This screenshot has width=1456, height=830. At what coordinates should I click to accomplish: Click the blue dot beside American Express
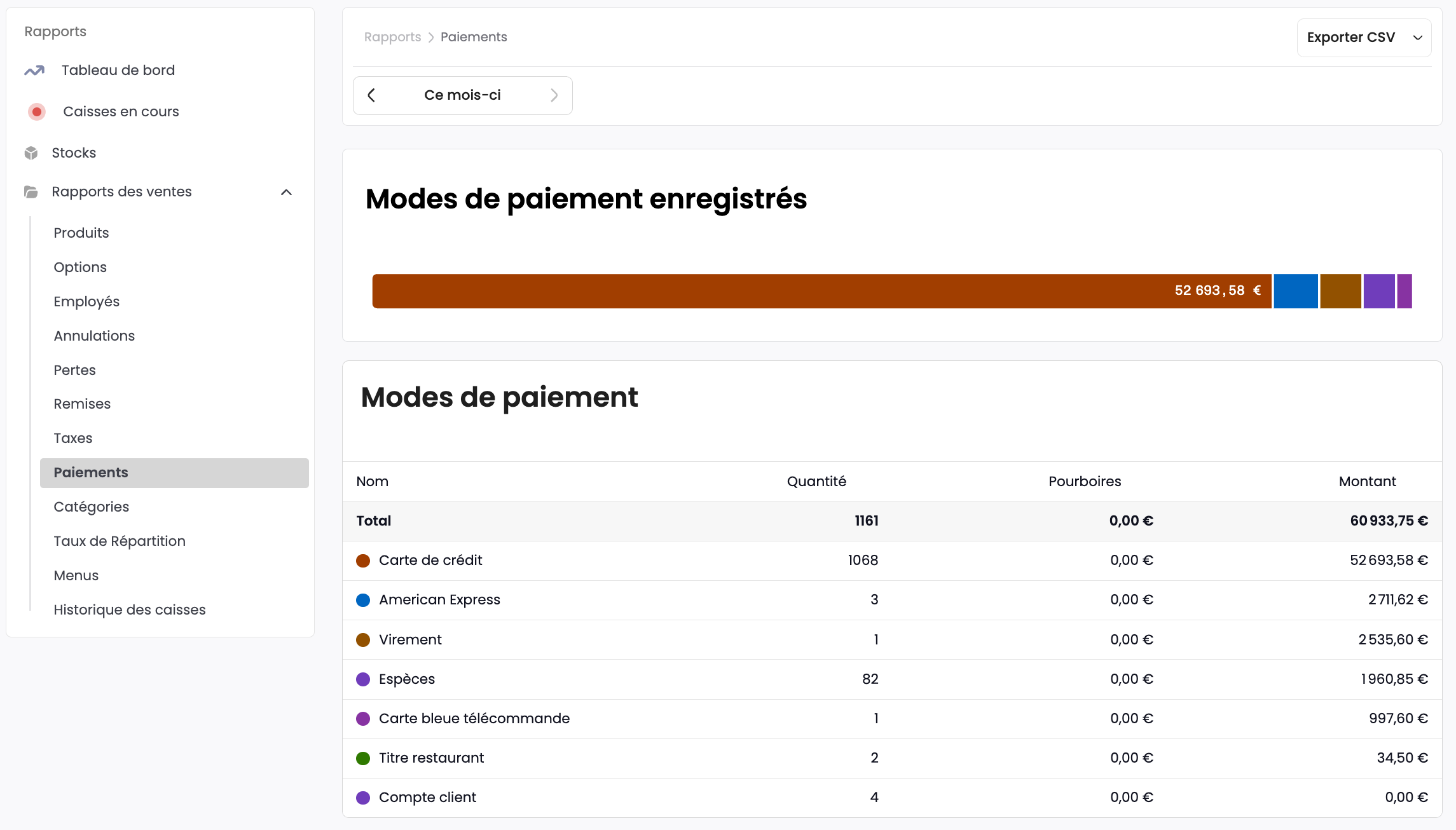click(x=363, y=599)
